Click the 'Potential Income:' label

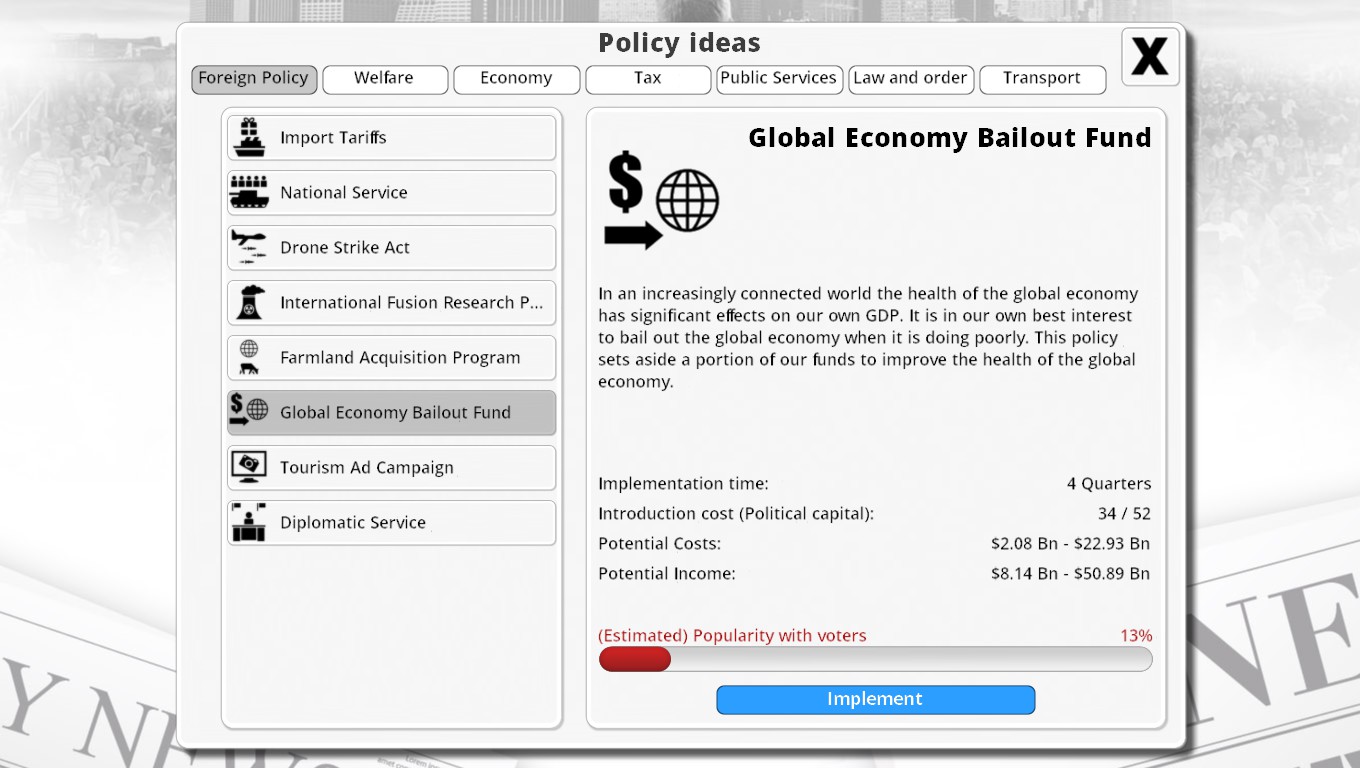[666, 574]
